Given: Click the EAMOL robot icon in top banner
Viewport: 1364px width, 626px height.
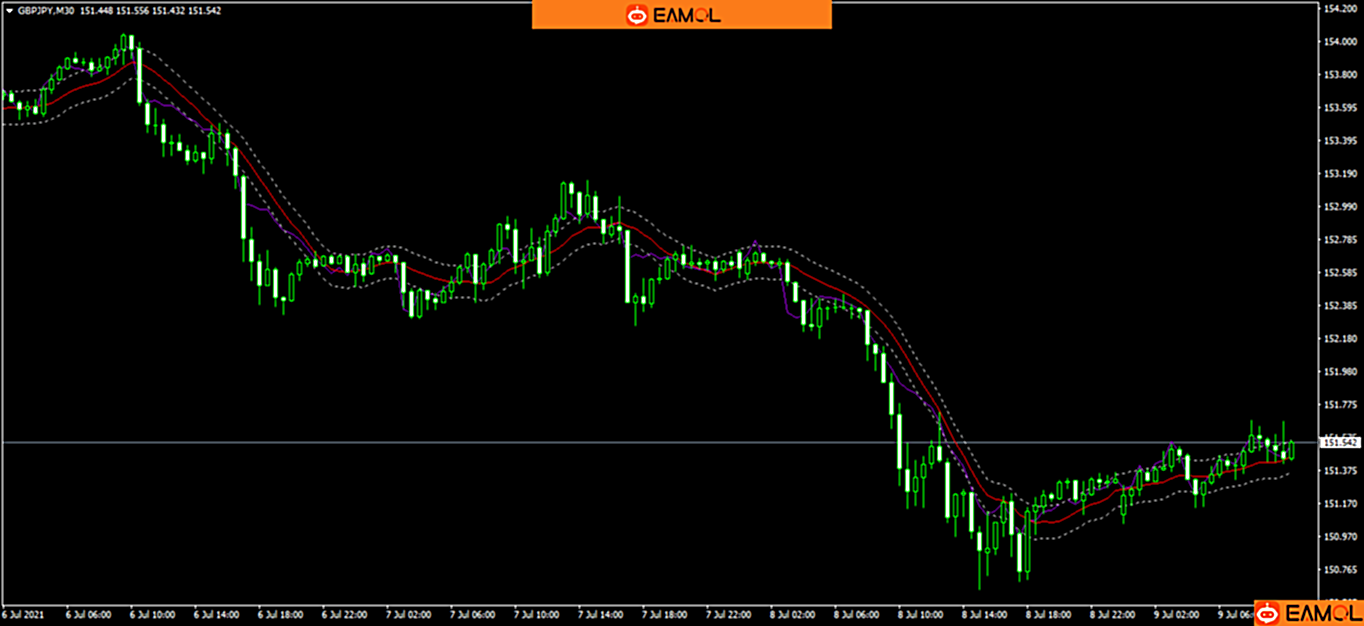Looking at the screenshot, I should coord(637,15).
